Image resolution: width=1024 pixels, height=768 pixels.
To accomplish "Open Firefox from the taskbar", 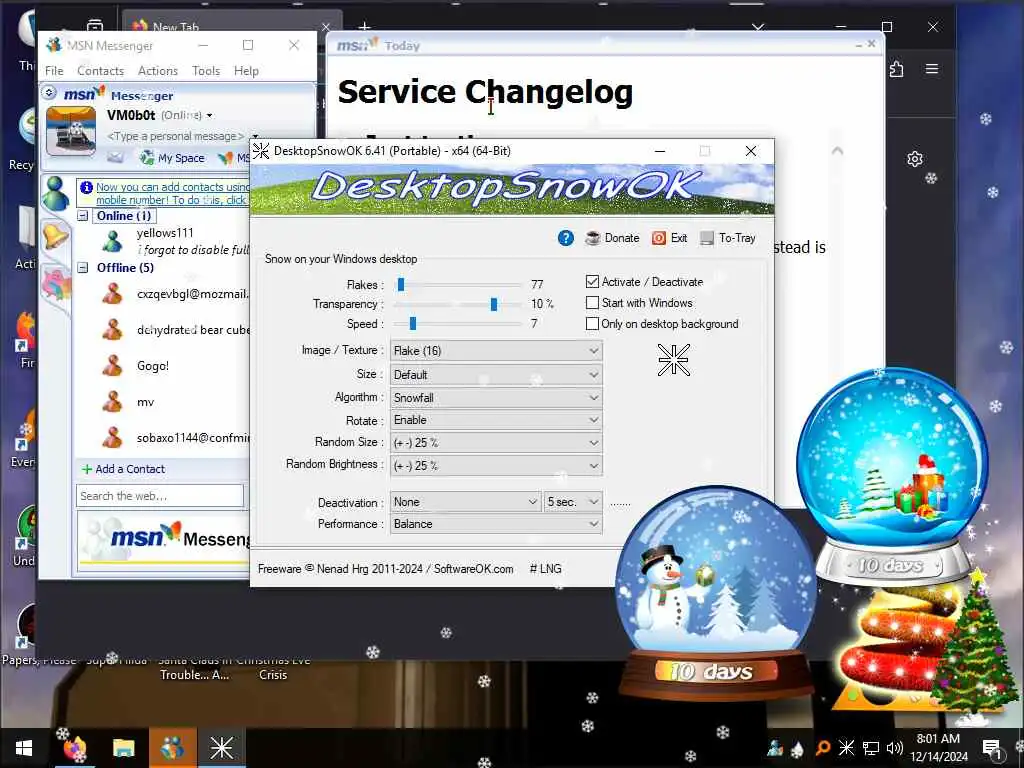I will pyautogui.click(x=75, y=748).
